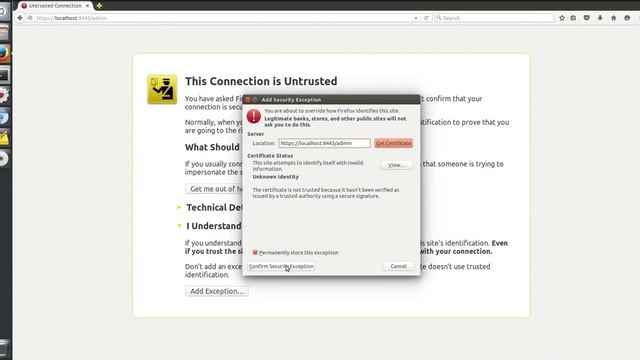
Task: Open the Hello chat bubble icon
Action: pyautogui.click(x=627, y=18)
